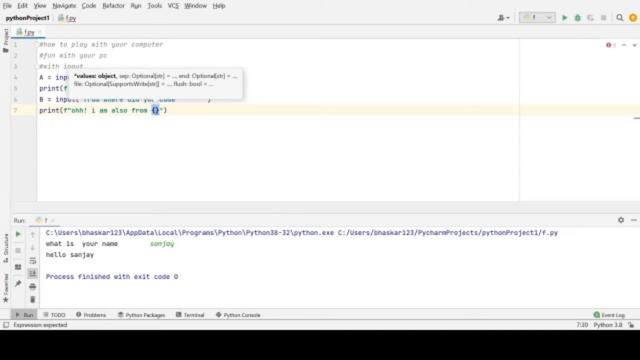Toggle scroll to end in Run console

point(33,273)
